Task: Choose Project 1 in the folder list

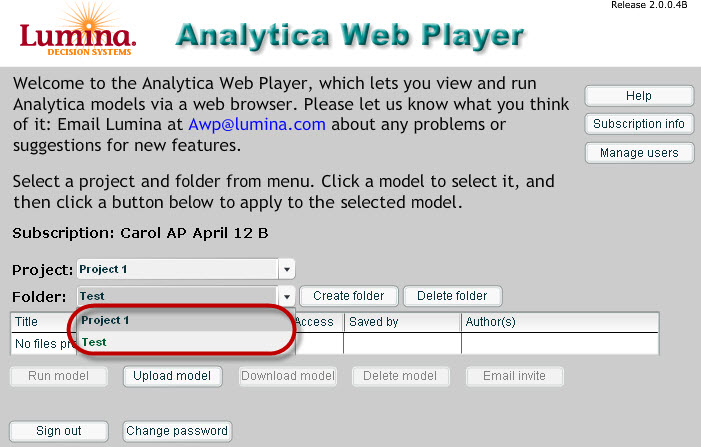Action: 186,320
